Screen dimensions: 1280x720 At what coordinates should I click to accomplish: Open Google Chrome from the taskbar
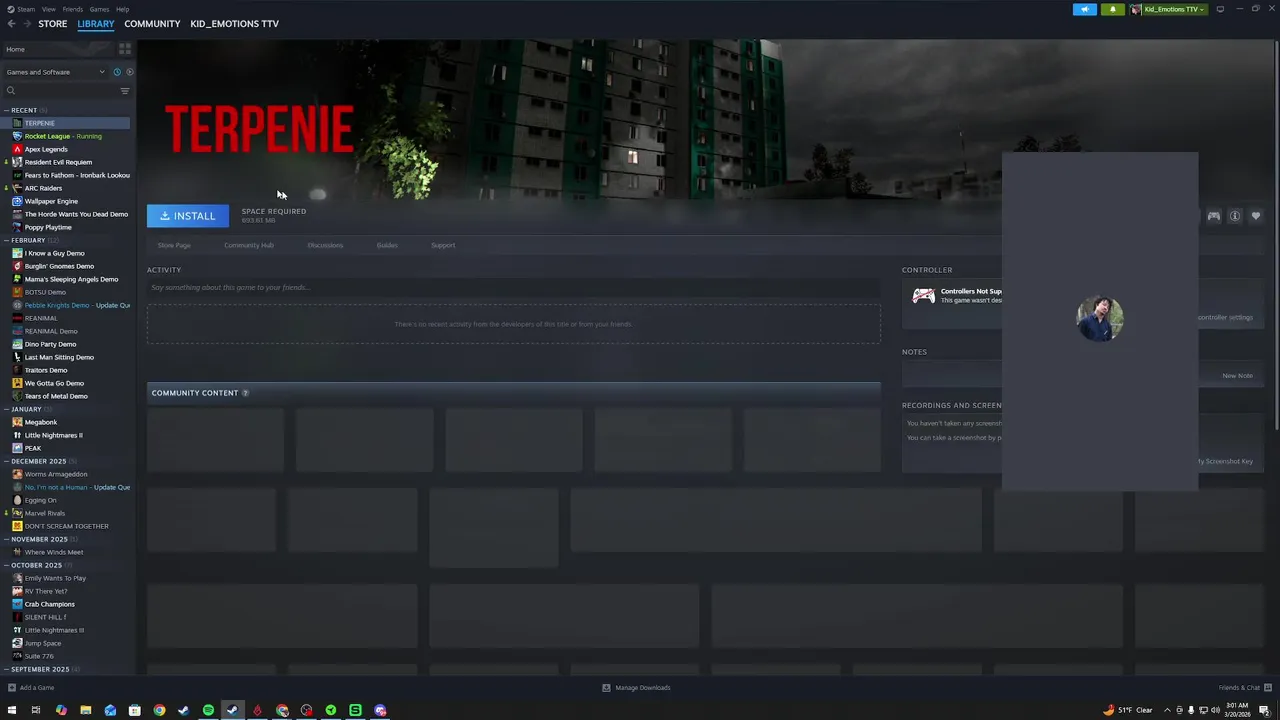point(159,710)
